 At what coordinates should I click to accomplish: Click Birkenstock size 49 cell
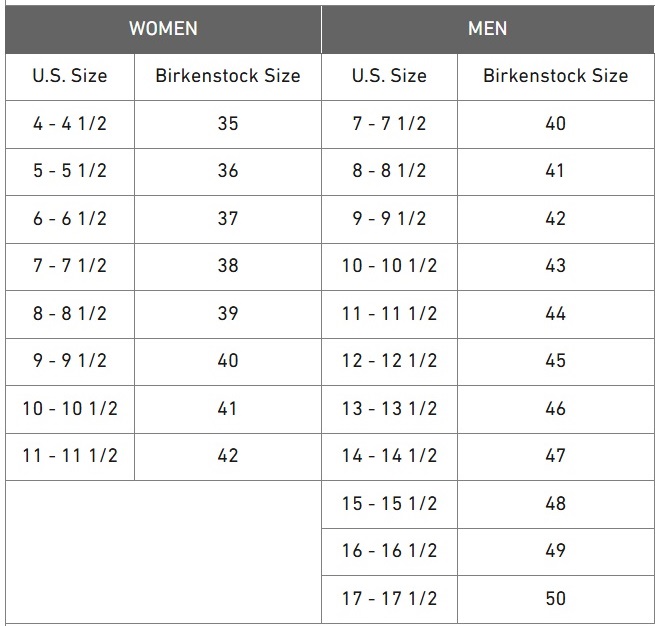point(555,551)
